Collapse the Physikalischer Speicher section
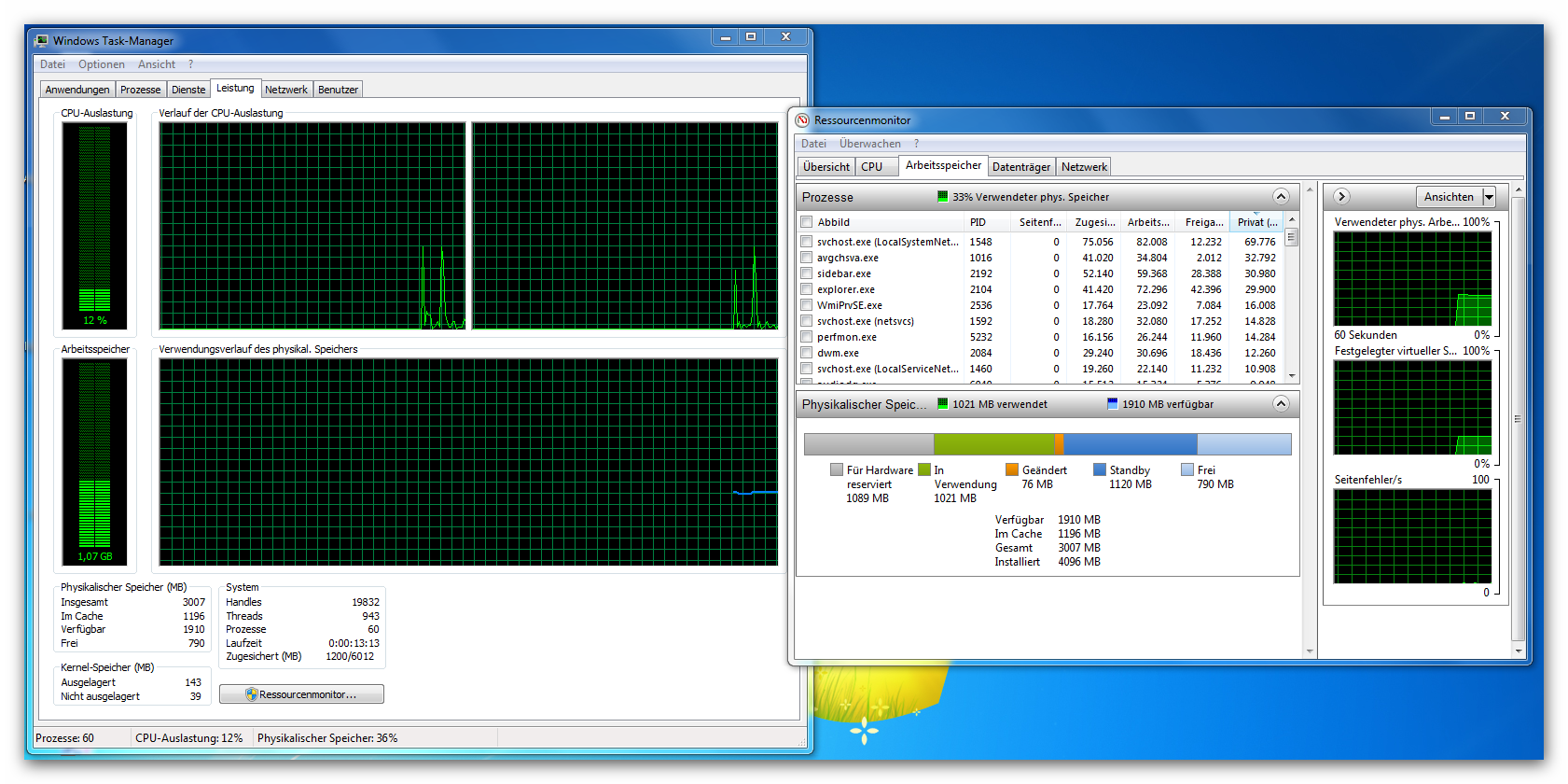 [x=1281, y=403]
